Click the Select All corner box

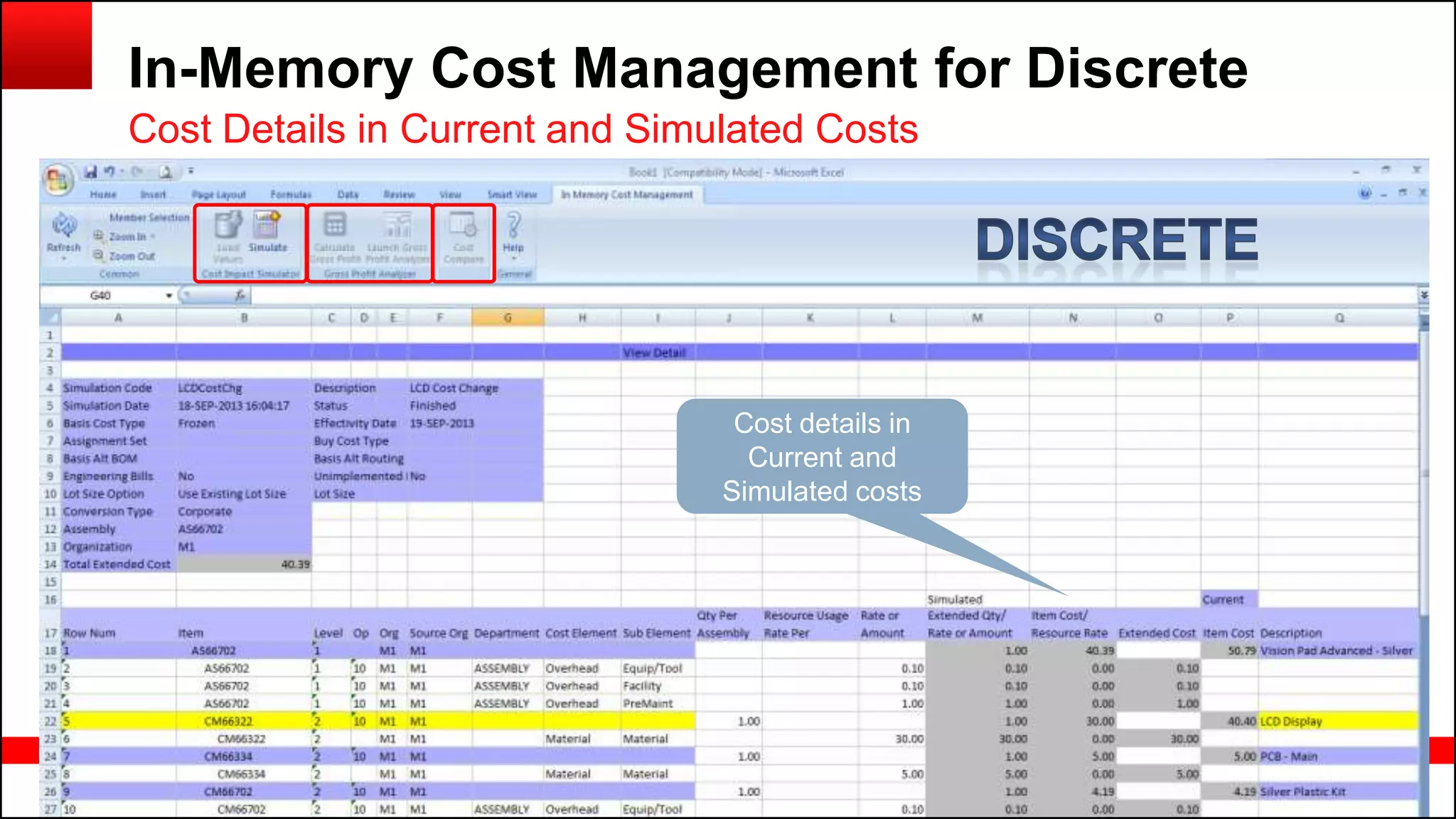tap(50, 318)
